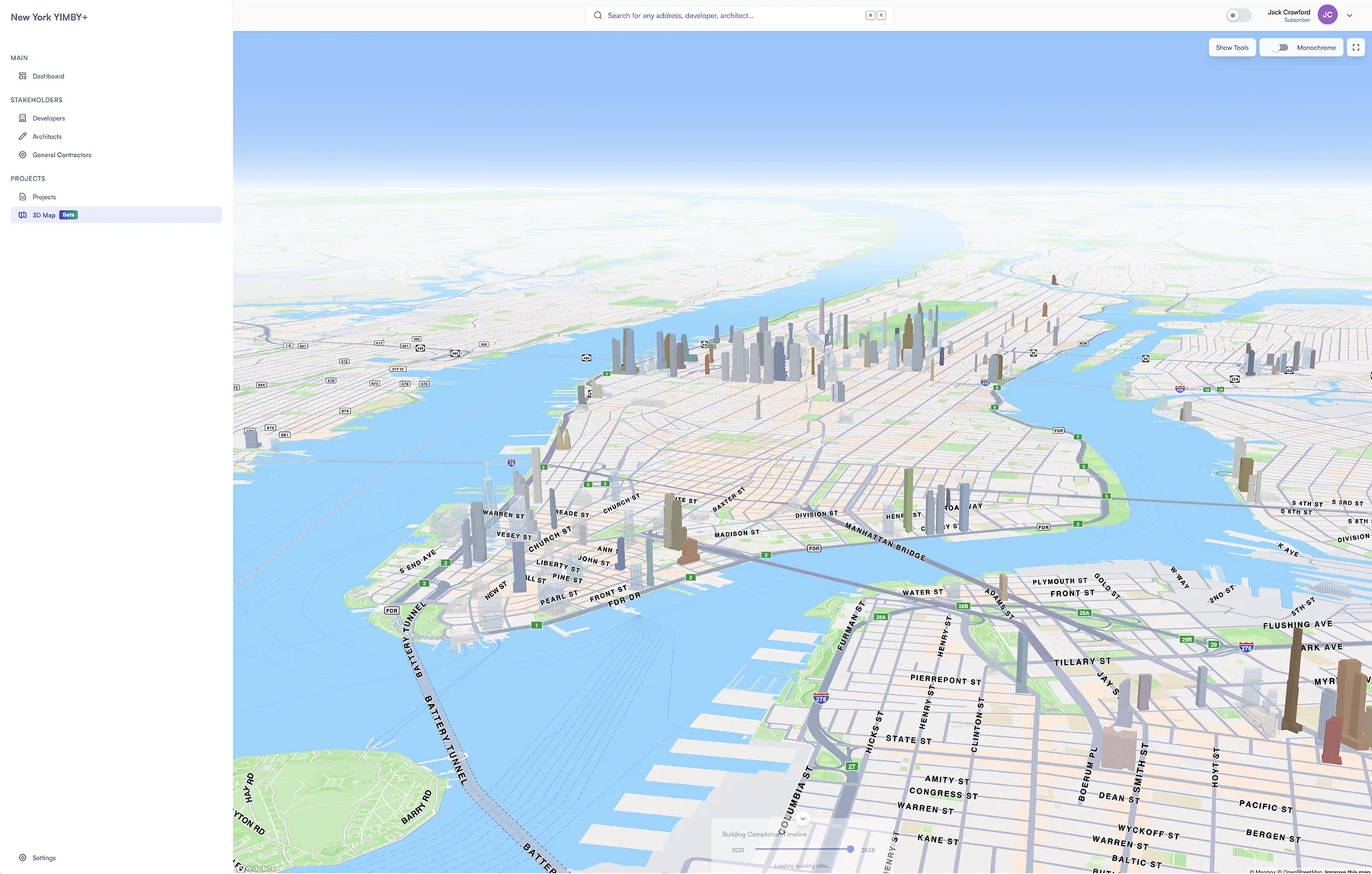Click the Madison St street label

coord(736,533)
